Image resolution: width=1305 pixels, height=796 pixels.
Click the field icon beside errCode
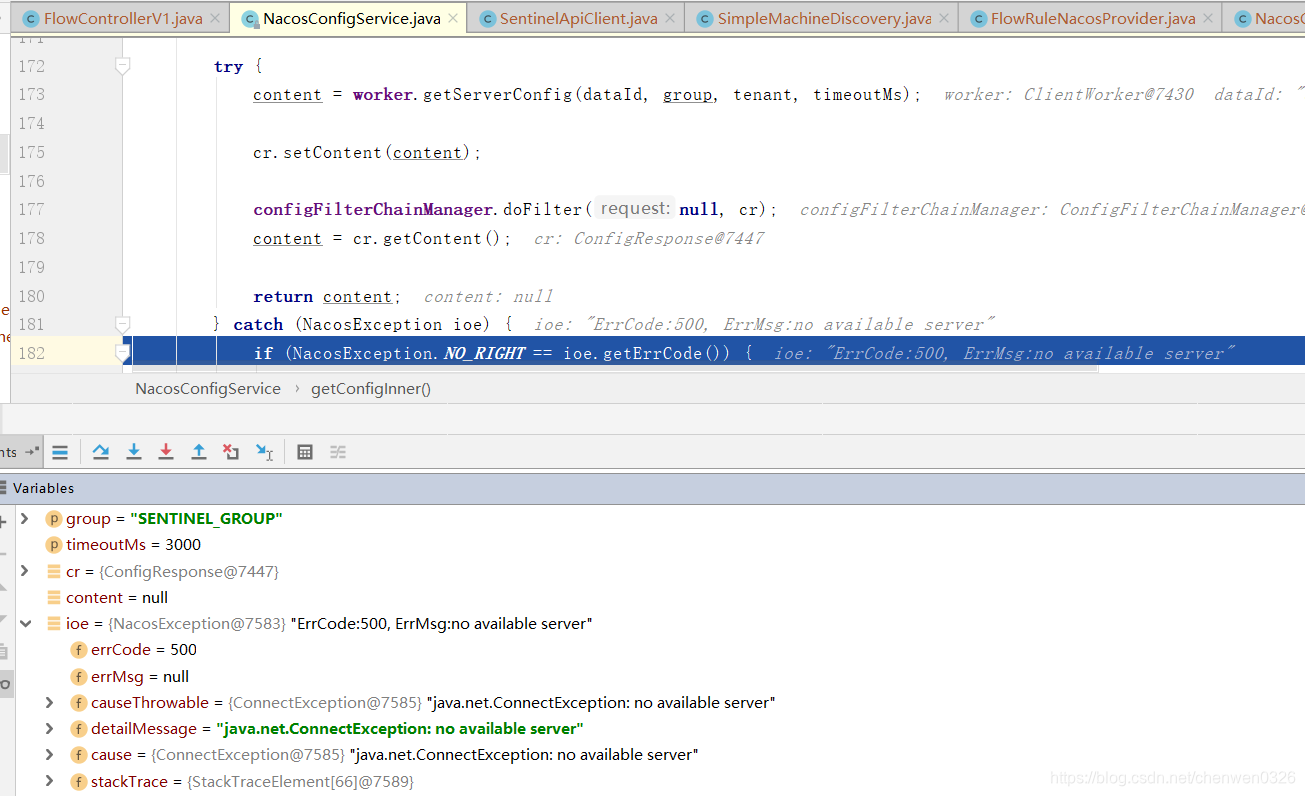[x=79, y=650]
